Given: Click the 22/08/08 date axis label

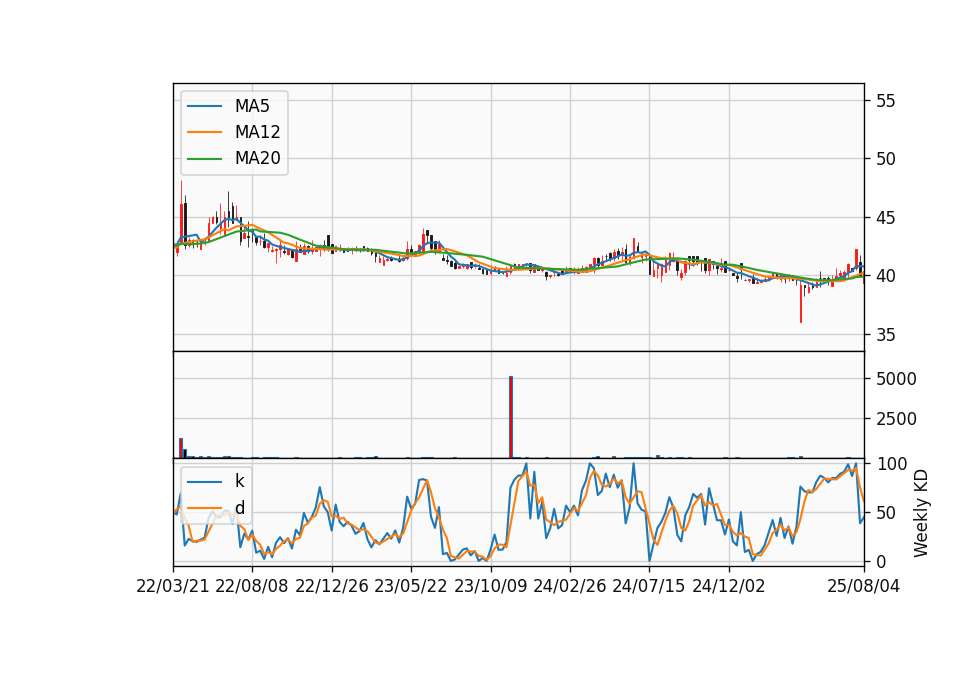Looking at the screenshot, I should point(252,586).
